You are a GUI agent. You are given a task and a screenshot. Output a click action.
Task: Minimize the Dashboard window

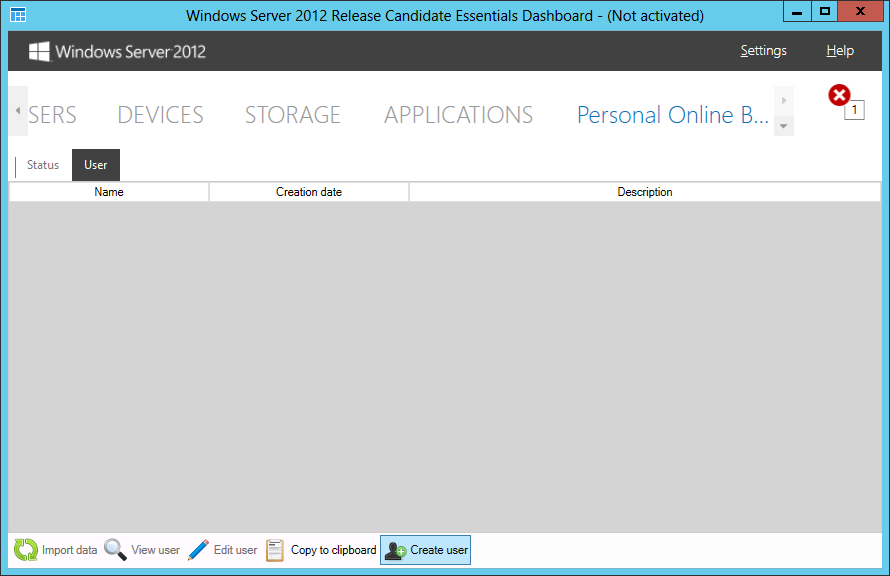(797, 12)
